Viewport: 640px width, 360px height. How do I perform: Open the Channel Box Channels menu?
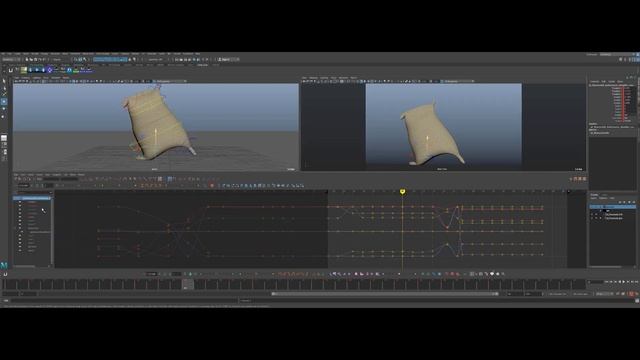[x=594, y=82]
